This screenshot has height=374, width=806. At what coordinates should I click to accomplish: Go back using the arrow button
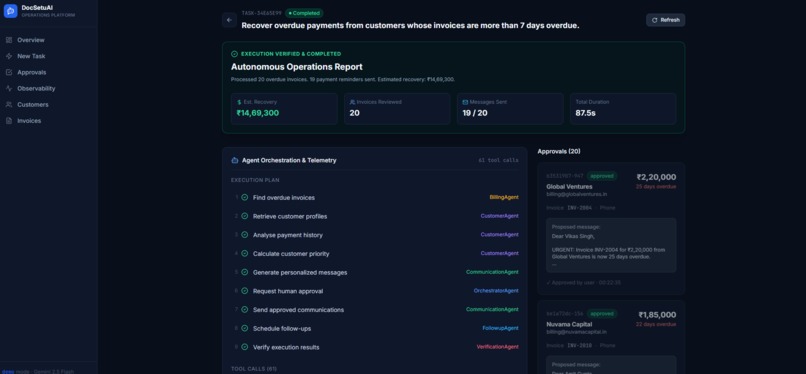pyautogui.click(x=229, y=20)
